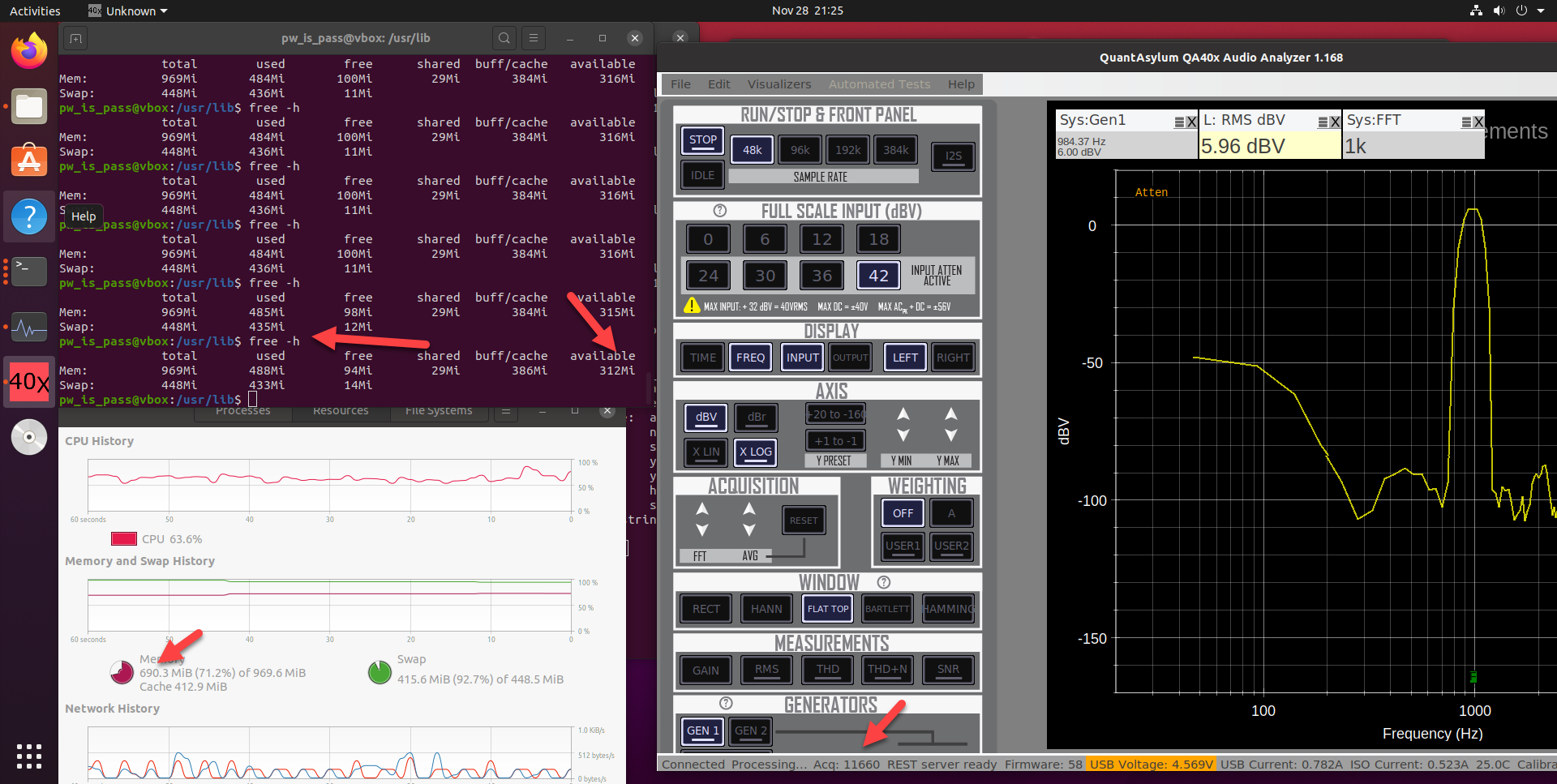This screenshot has height=784, width=1557.
Task: Increase FFT size with up arrow
Action: tap(702, 509)
